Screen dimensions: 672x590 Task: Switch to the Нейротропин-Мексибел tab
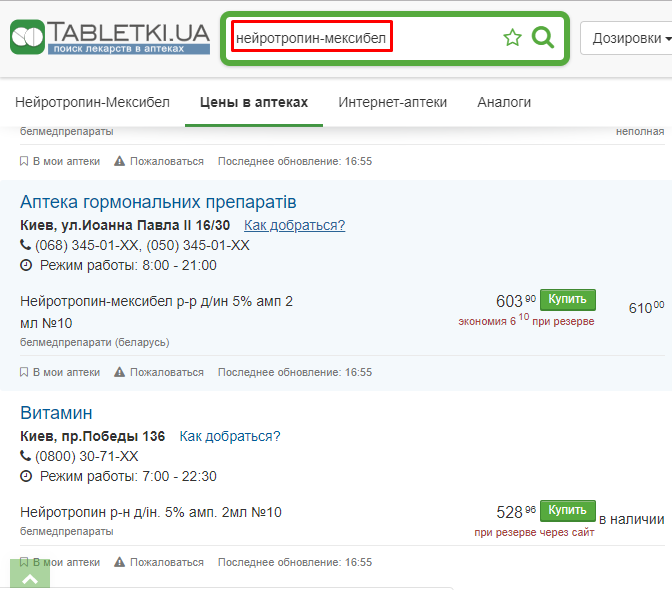tap(92, 102)
